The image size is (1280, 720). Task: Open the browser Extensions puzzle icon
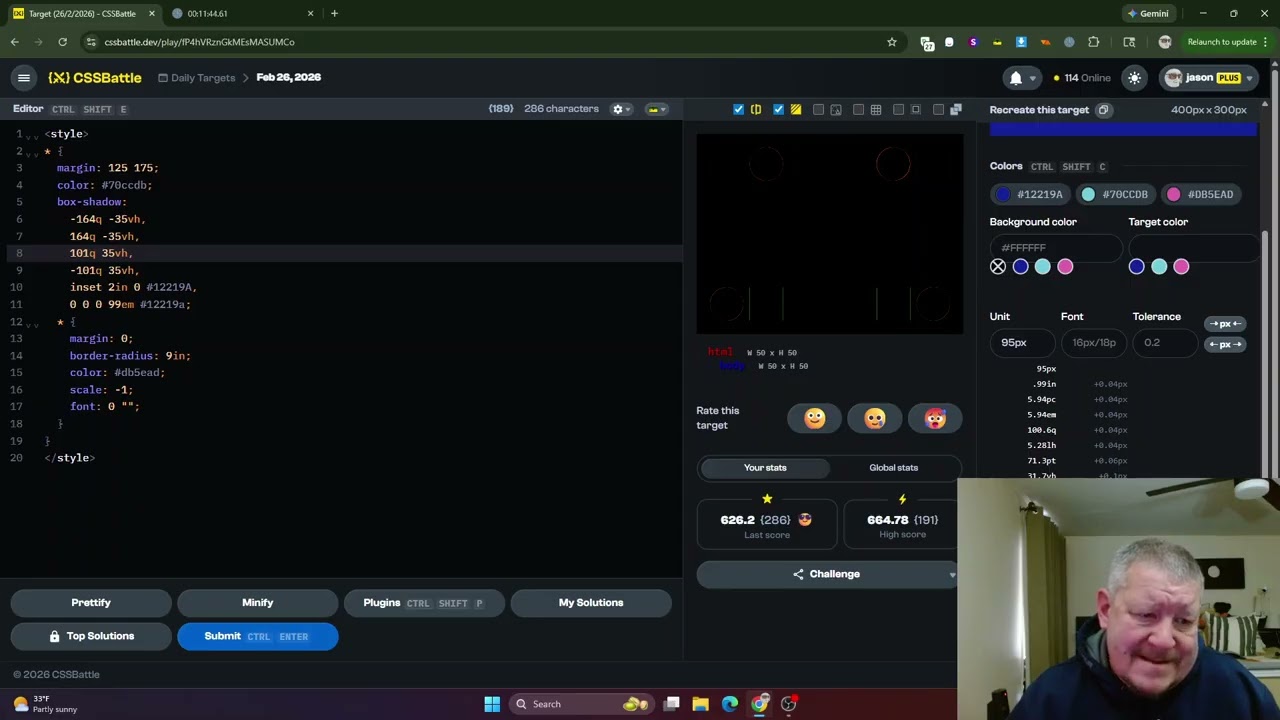1093,42
